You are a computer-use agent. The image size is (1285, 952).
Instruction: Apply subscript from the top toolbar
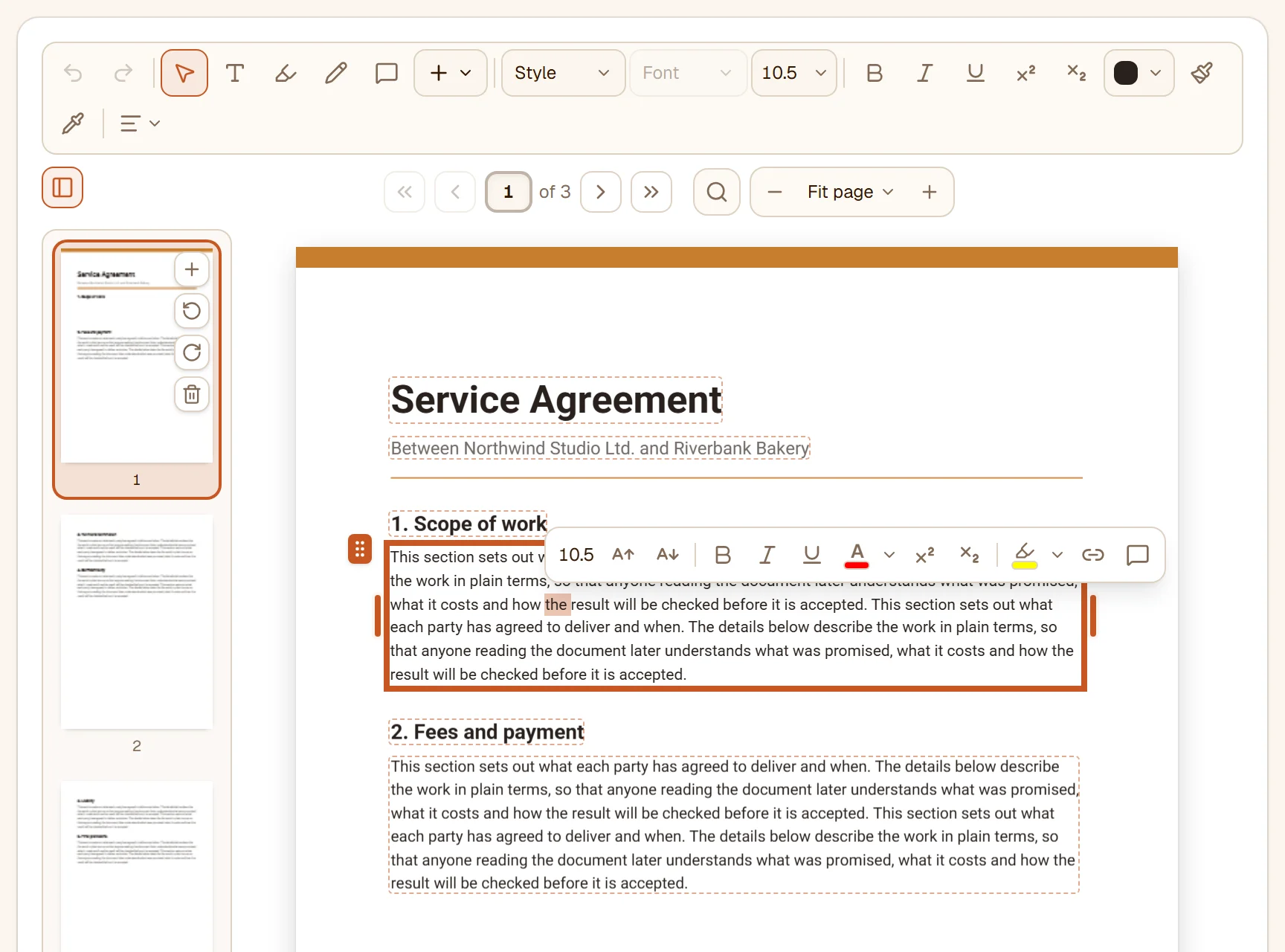[x=1077, y=73]
